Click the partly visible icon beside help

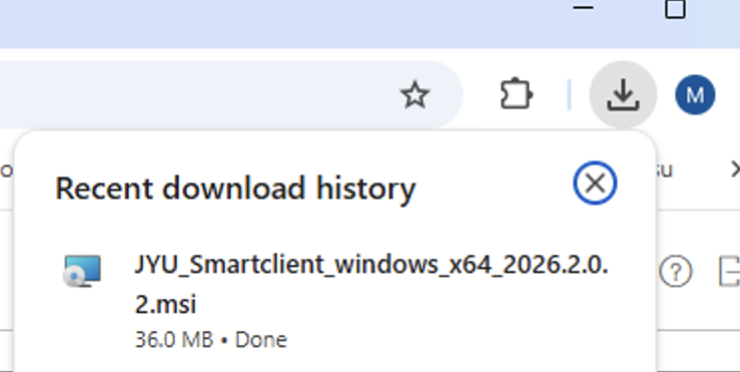click(x=729, y=271)
